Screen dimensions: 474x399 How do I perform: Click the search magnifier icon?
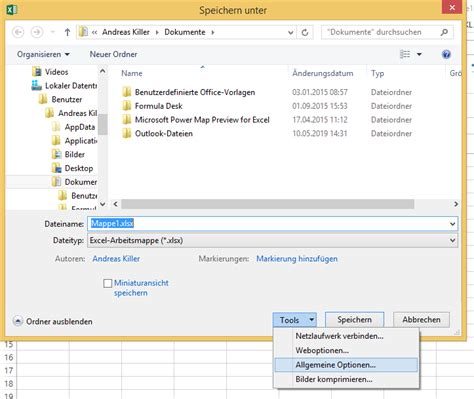pyautogui.click(x=444, y=32)
